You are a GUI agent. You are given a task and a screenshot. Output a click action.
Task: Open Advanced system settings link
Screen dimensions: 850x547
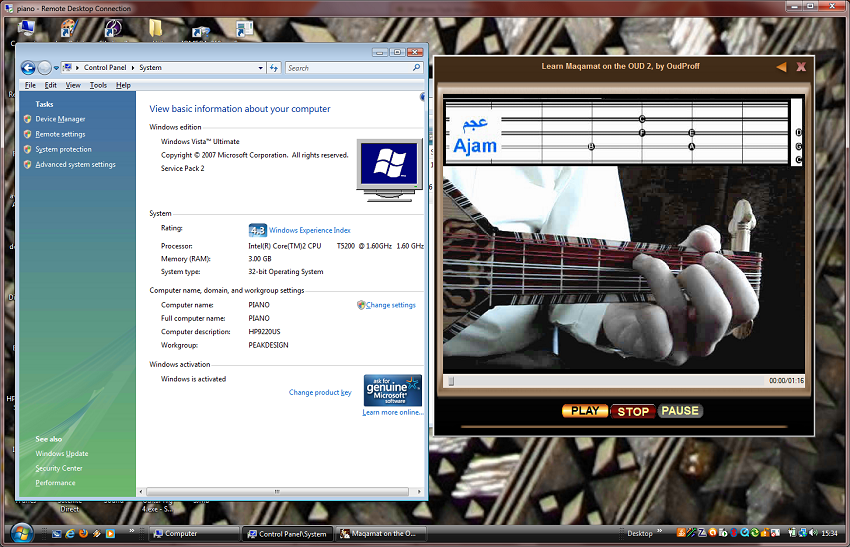click(75, 164)
